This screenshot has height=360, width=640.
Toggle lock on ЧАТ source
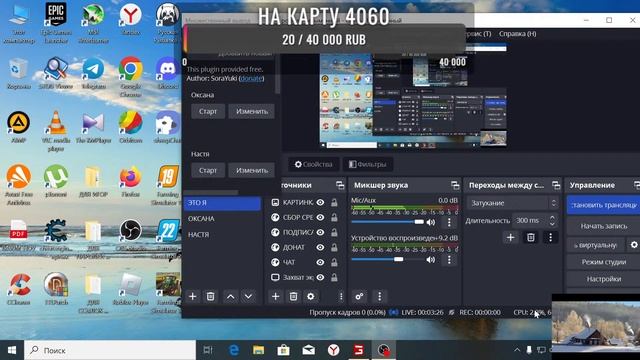point(334,262)
